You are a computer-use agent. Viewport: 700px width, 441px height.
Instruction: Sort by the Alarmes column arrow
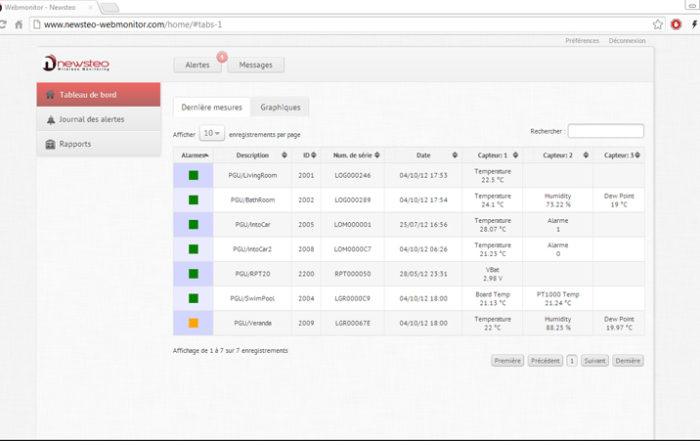click(x=206, y=155)
